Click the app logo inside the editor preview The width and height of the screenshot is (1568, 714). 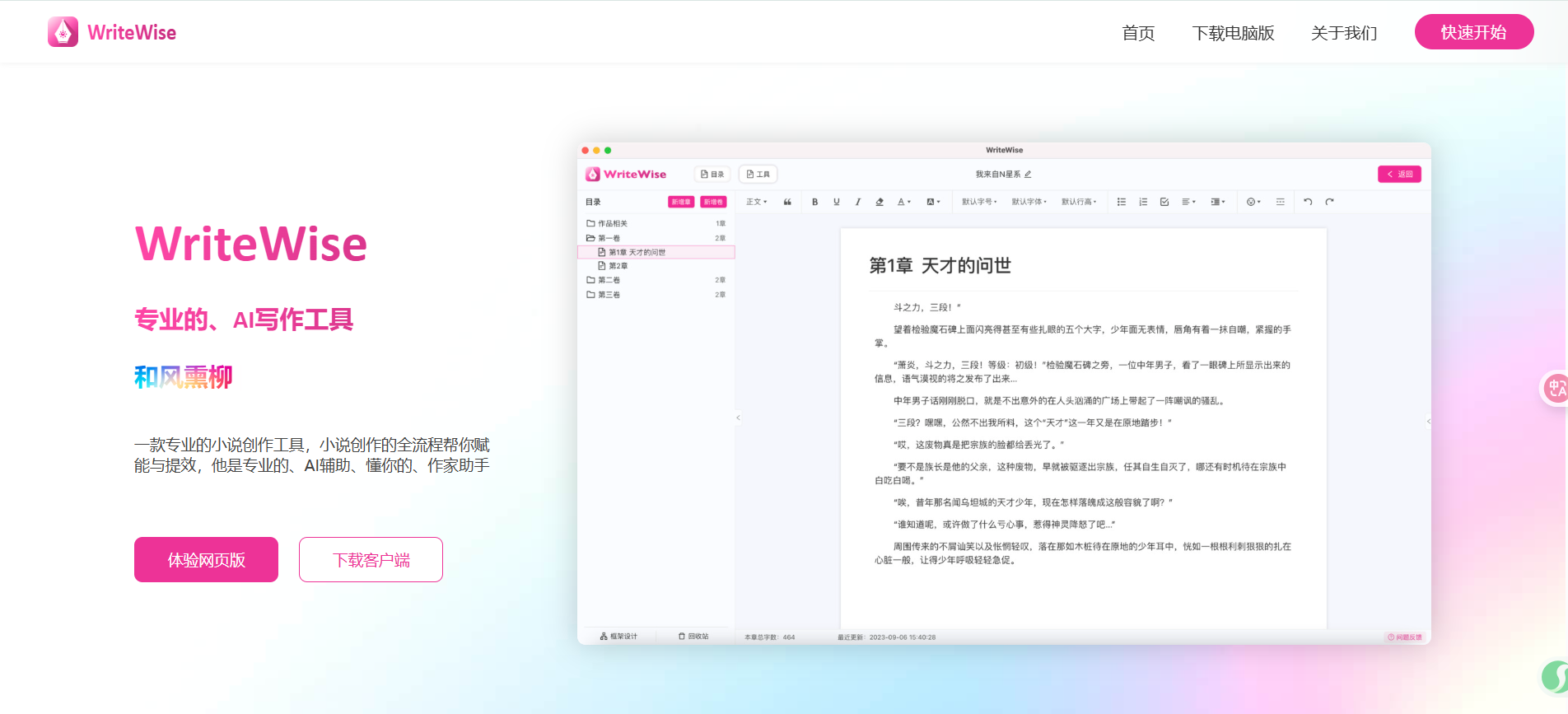click(x=626, y=175)
